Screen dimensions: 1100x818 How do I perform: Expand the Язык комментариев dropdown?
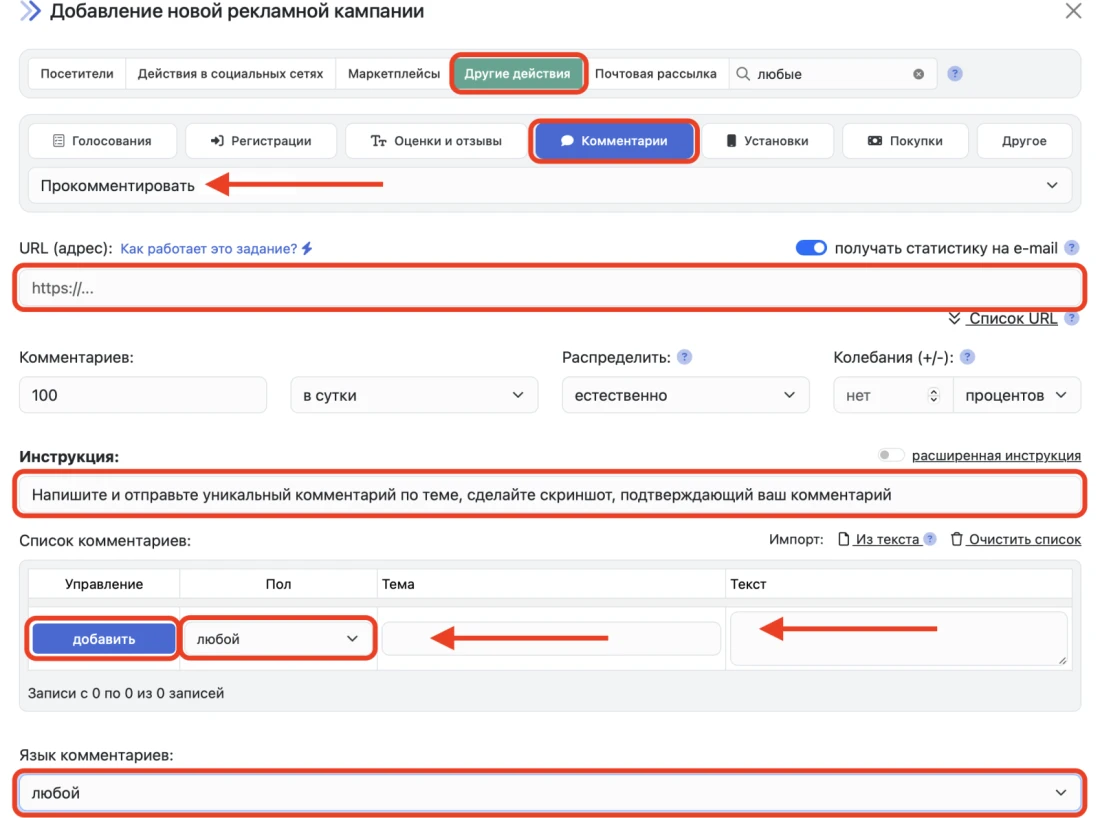pos(549,793)
